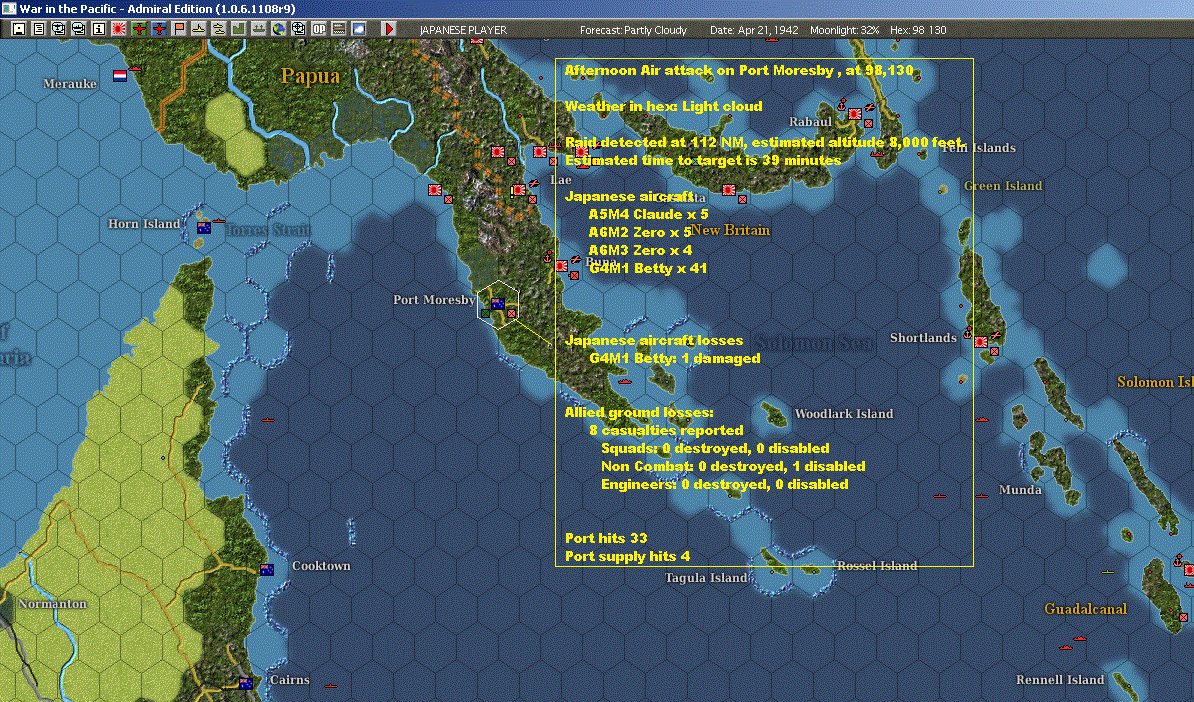The width and height of the screenshot is (1194, 702).
Task: Select the Japanese base marker at Lae
Action: (519, 190)
